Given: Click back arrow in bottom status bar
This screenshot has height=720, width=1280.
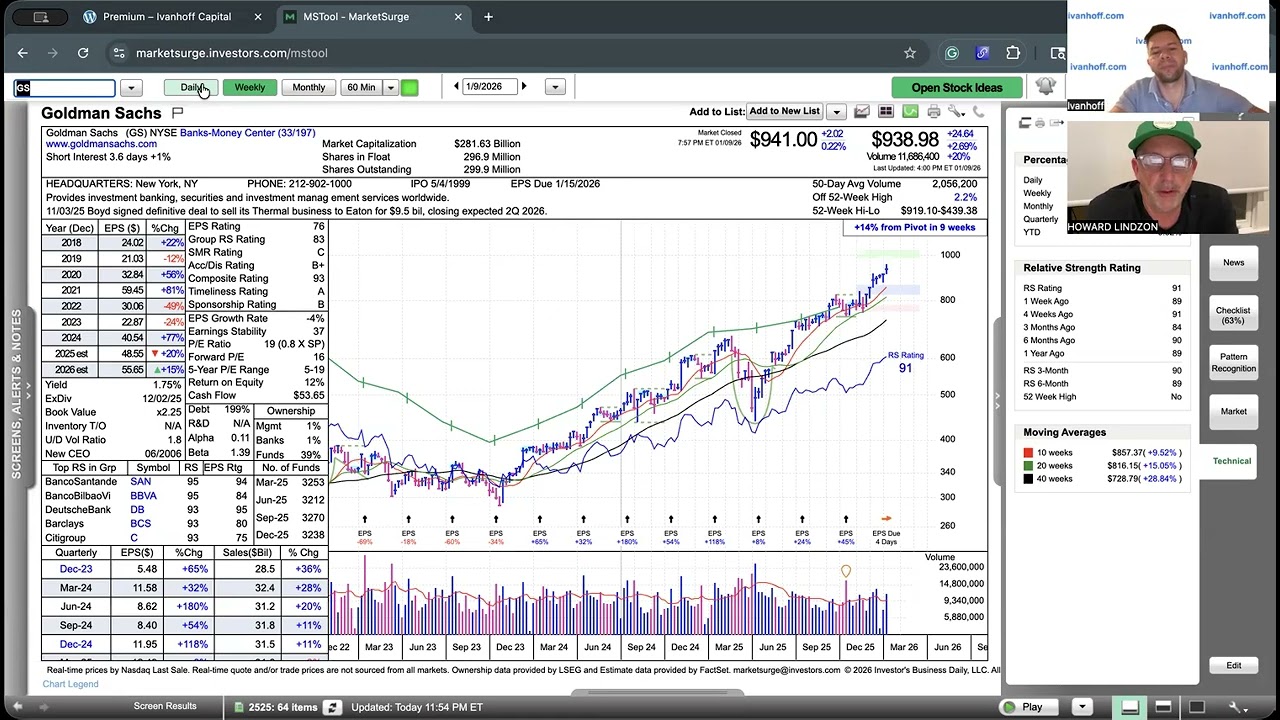Looking at the screenshot, I should pyautogui.click(x=16, y=707).
